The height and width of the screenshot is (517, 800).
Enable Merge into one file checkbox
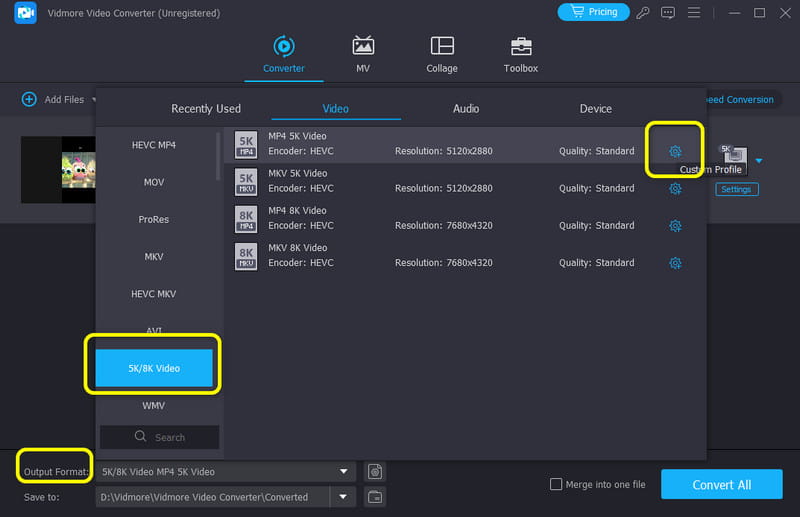point(556,485)
